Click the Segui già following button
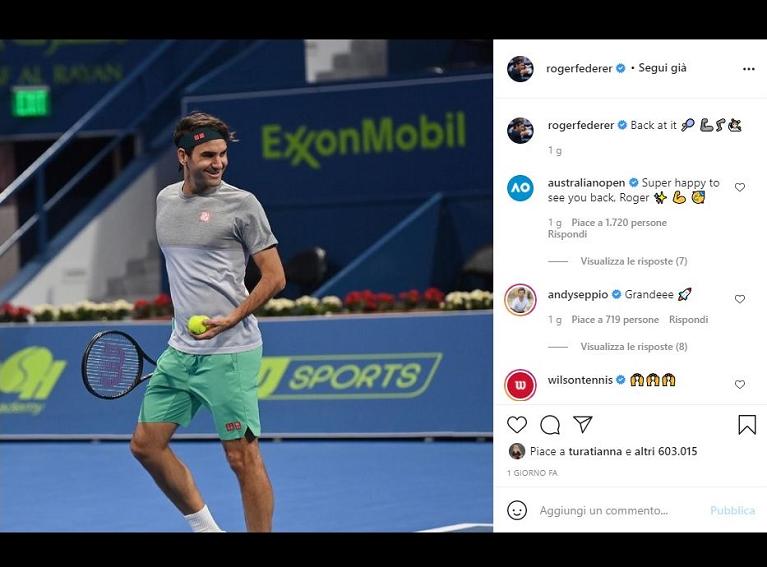The image size is (767, 567). [x=662, y=68]
